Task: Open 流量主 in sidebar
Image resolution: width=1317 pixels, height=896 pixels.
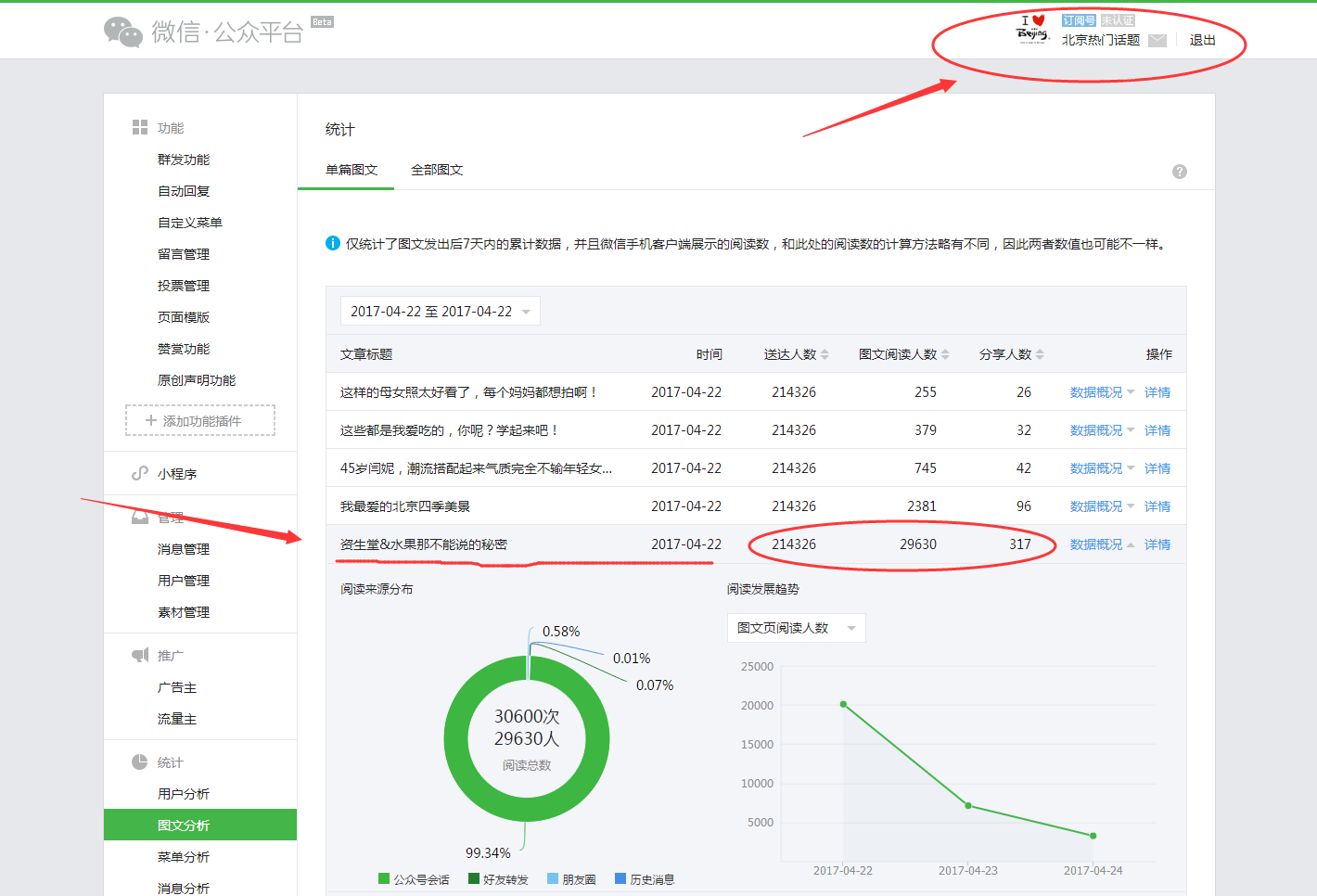Action: pyautogui.click(x=177, y=719)
